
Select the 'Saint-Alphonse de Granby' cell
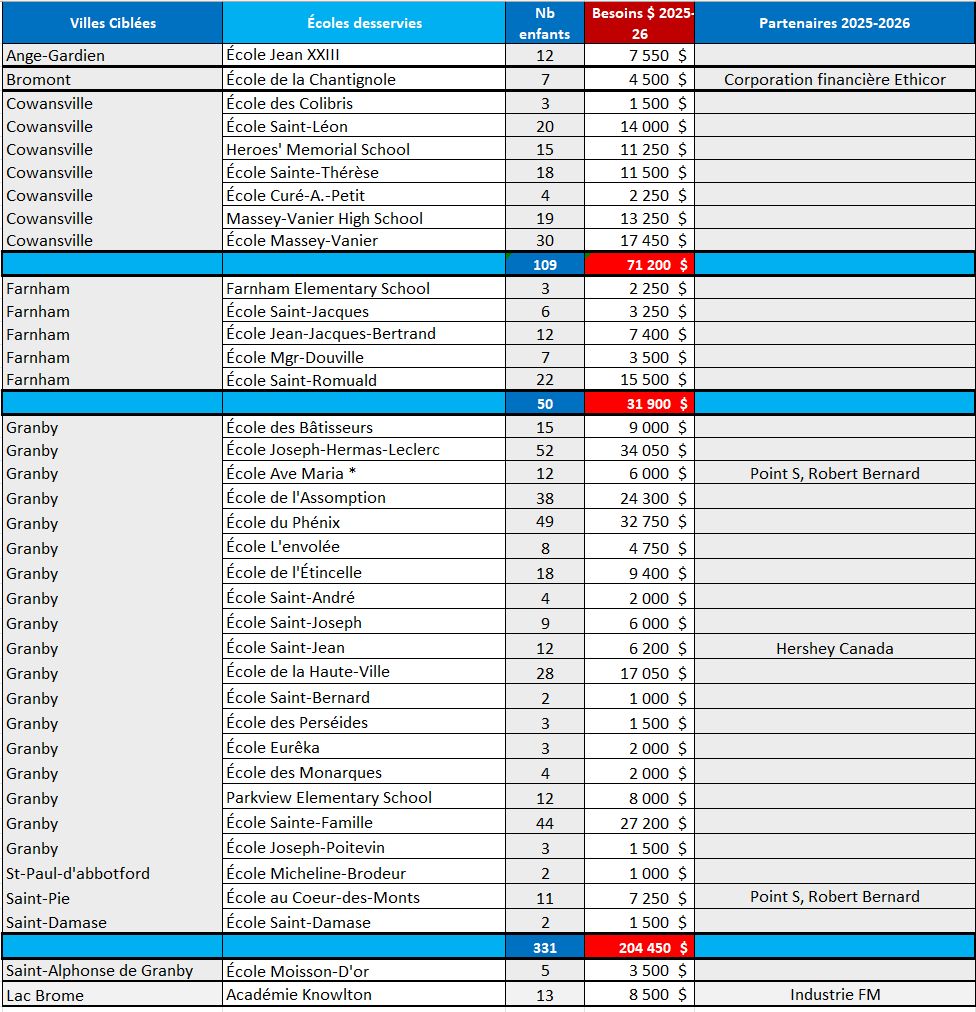[x=112, y=971]
